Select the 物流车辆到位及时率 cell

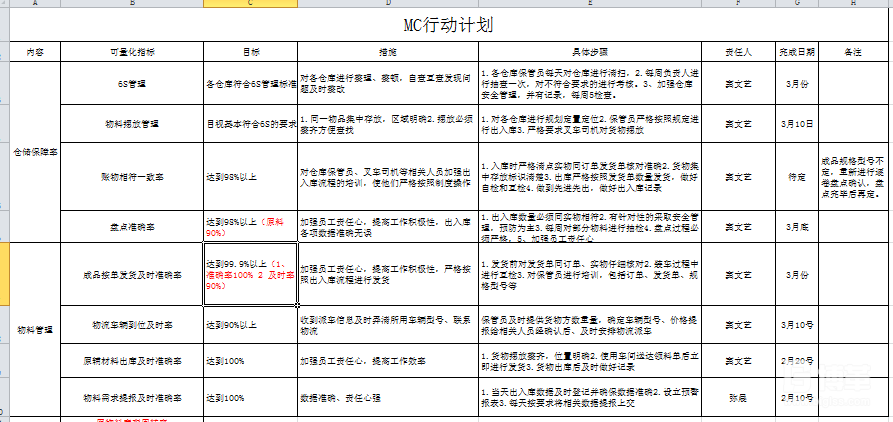[x=132, y=324]
